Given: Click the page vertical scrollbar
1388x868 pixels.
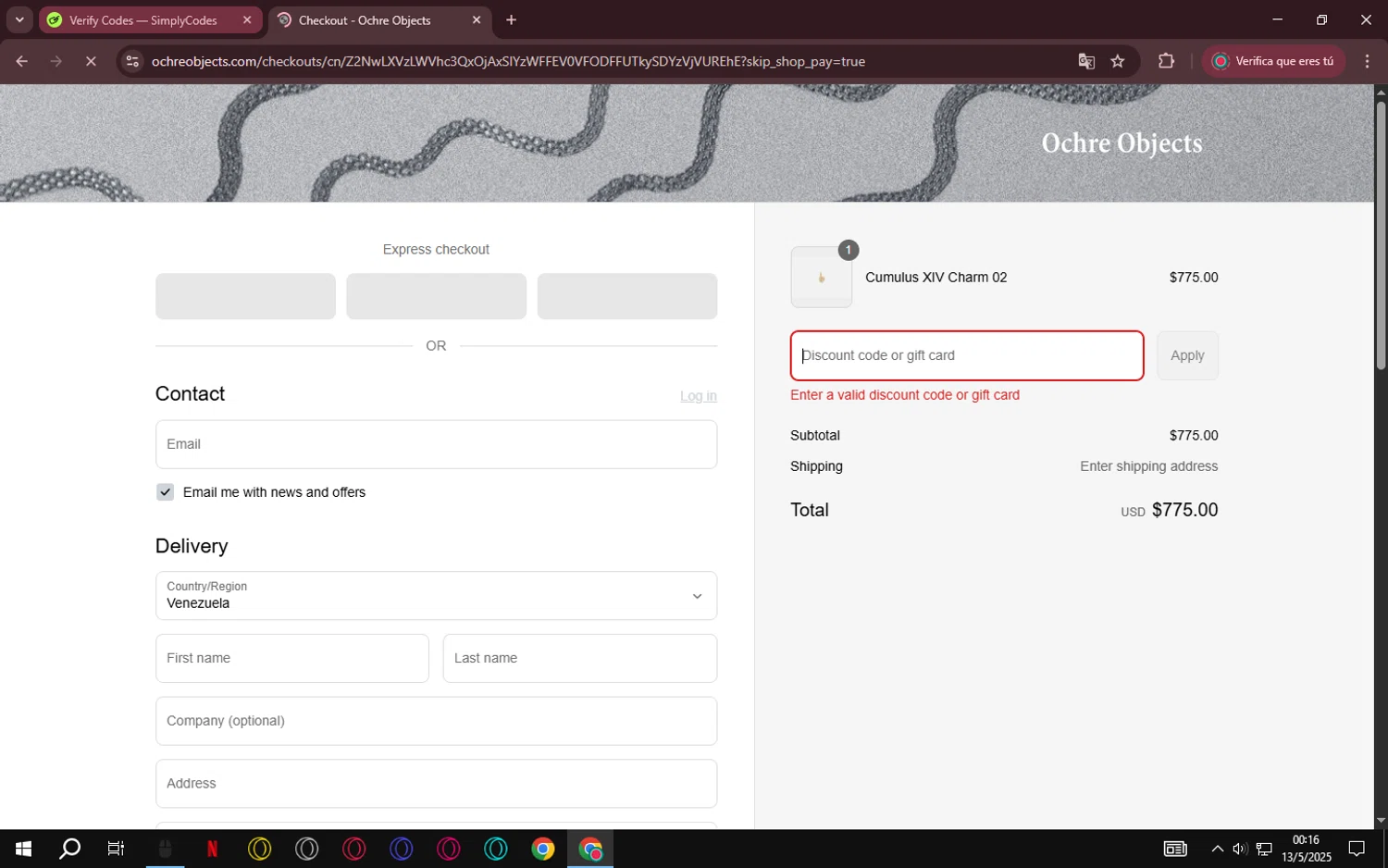Looking at the screenshot, I should [1381, 236].
